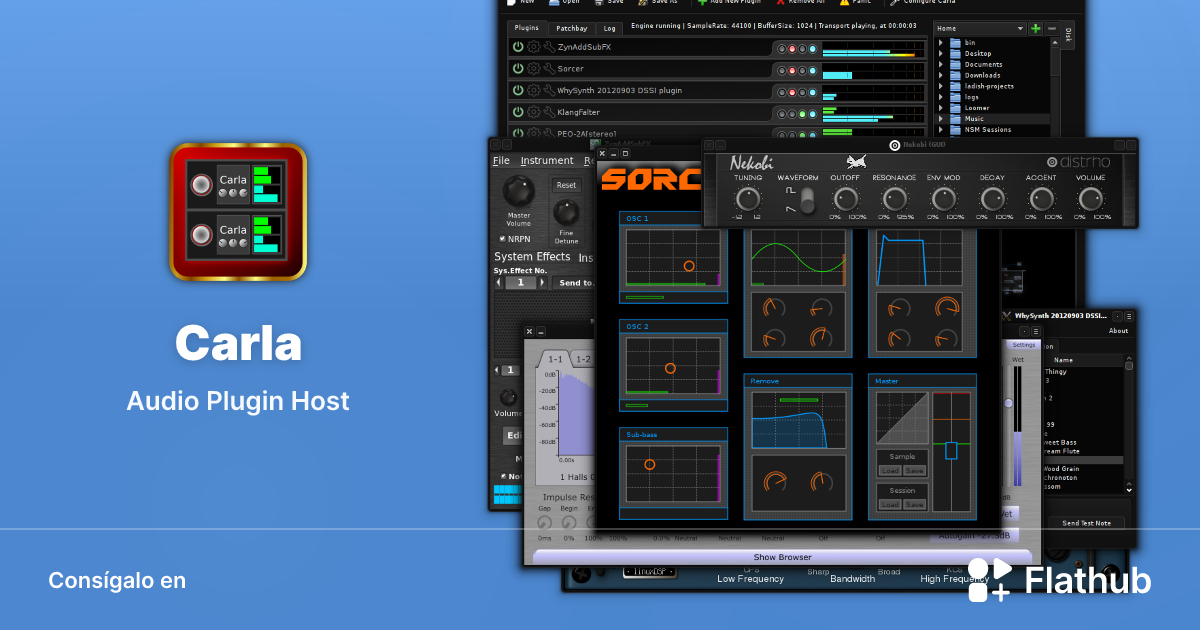Open the Instrument menu

[x=546, y=161]
